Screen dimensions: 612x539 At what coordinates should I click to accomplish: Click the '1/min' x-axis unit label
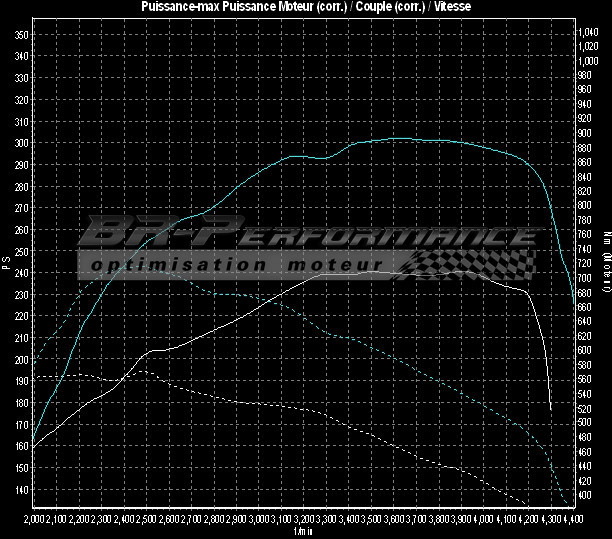pyautogui.click(x=304, y=531)
